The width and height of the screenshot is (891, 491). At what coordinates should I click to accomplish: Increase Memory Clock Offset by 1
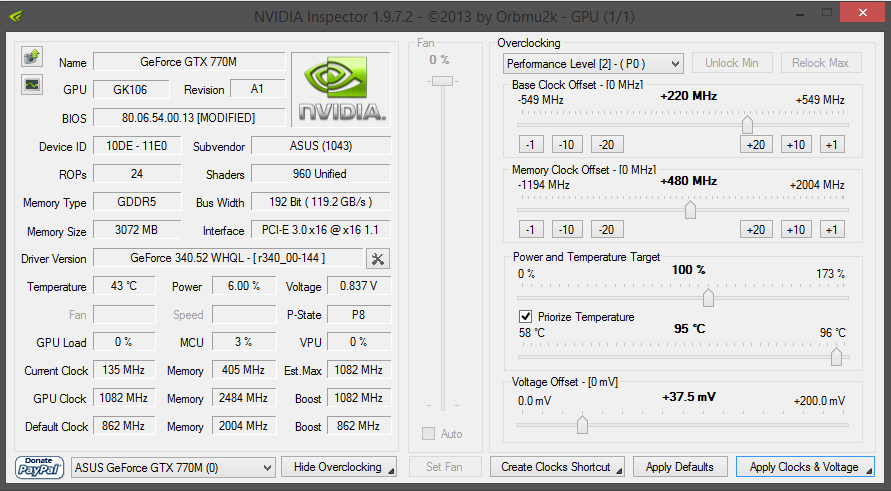coord(832,230)
